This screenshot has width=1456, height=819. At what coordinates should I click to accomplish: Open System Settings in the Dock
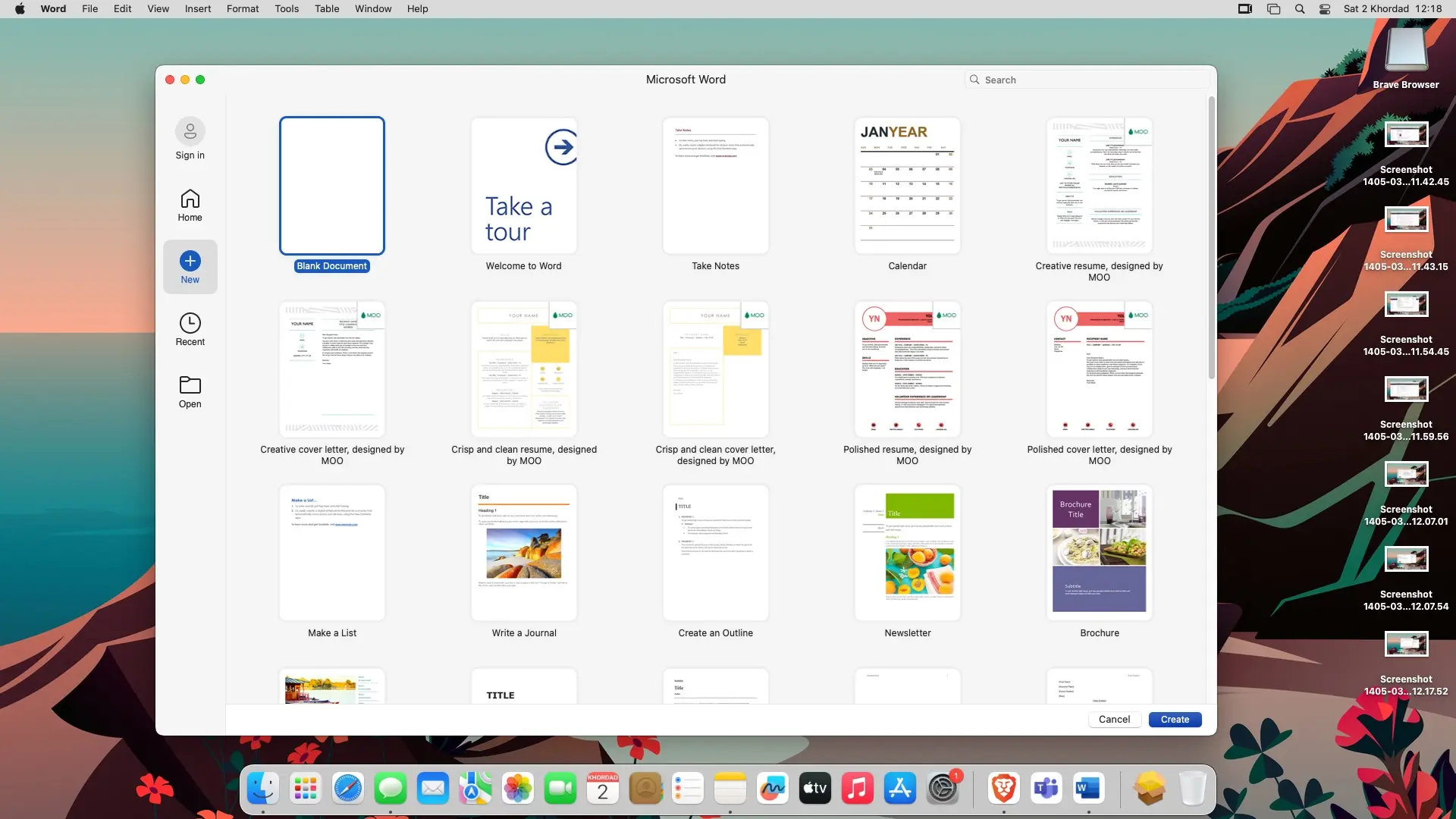[x=943, y=789]
